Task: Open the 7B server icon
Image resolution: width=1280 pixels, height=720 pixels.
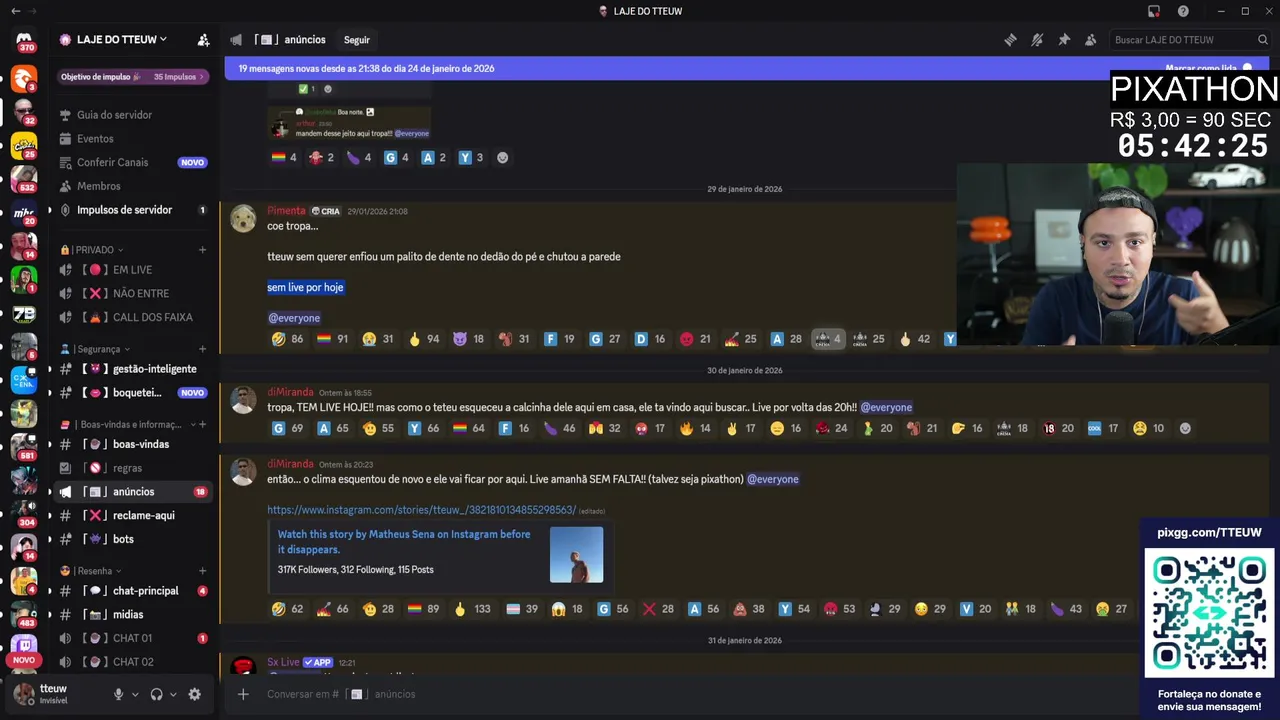Action: pyautogui.click(x=24, y=313)
